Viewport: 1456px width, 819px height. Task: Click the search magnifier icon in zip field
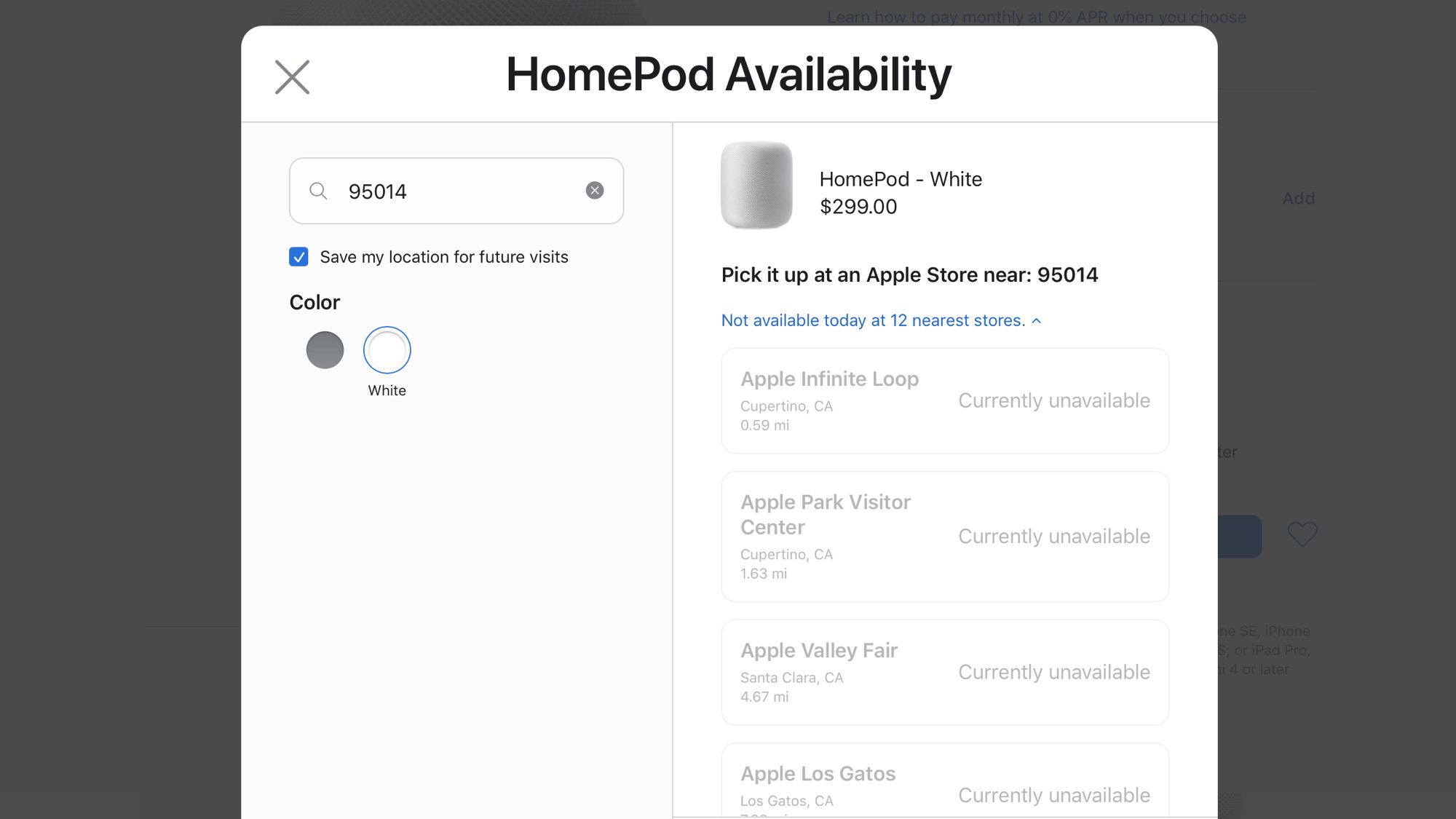[318, 191]
